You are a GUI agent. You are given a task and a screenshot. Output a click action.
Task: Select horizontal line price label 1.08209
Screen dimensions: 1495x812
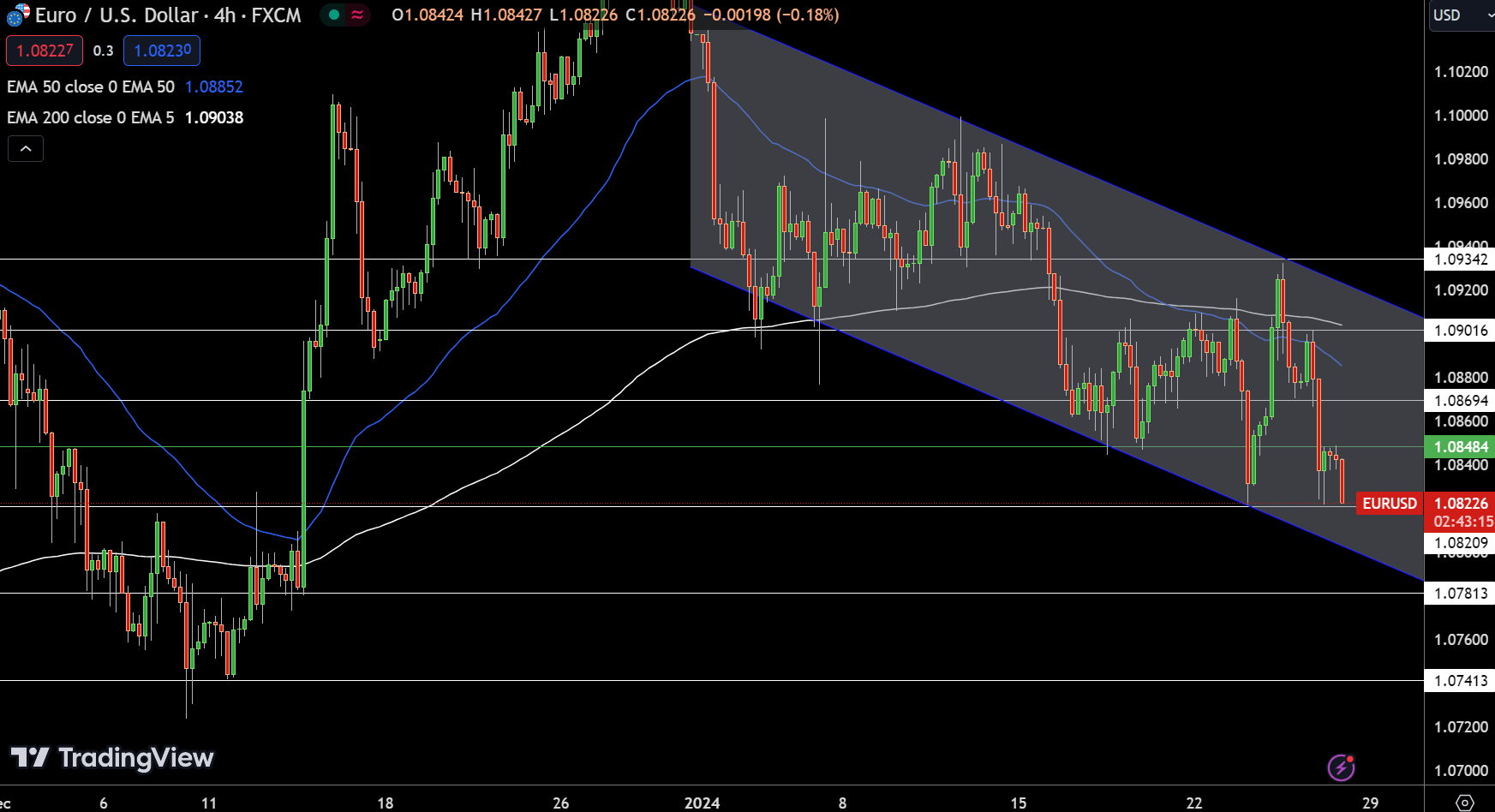pos(1461,542)
